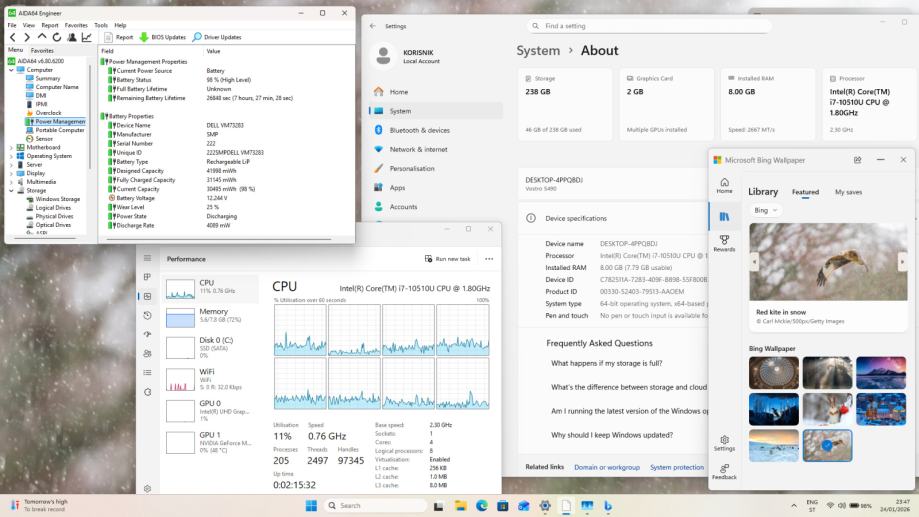The height and width of the screenshot is (517, 919).
Task: Select Sensor in AIDA64 tree
Action: point(44,139)
